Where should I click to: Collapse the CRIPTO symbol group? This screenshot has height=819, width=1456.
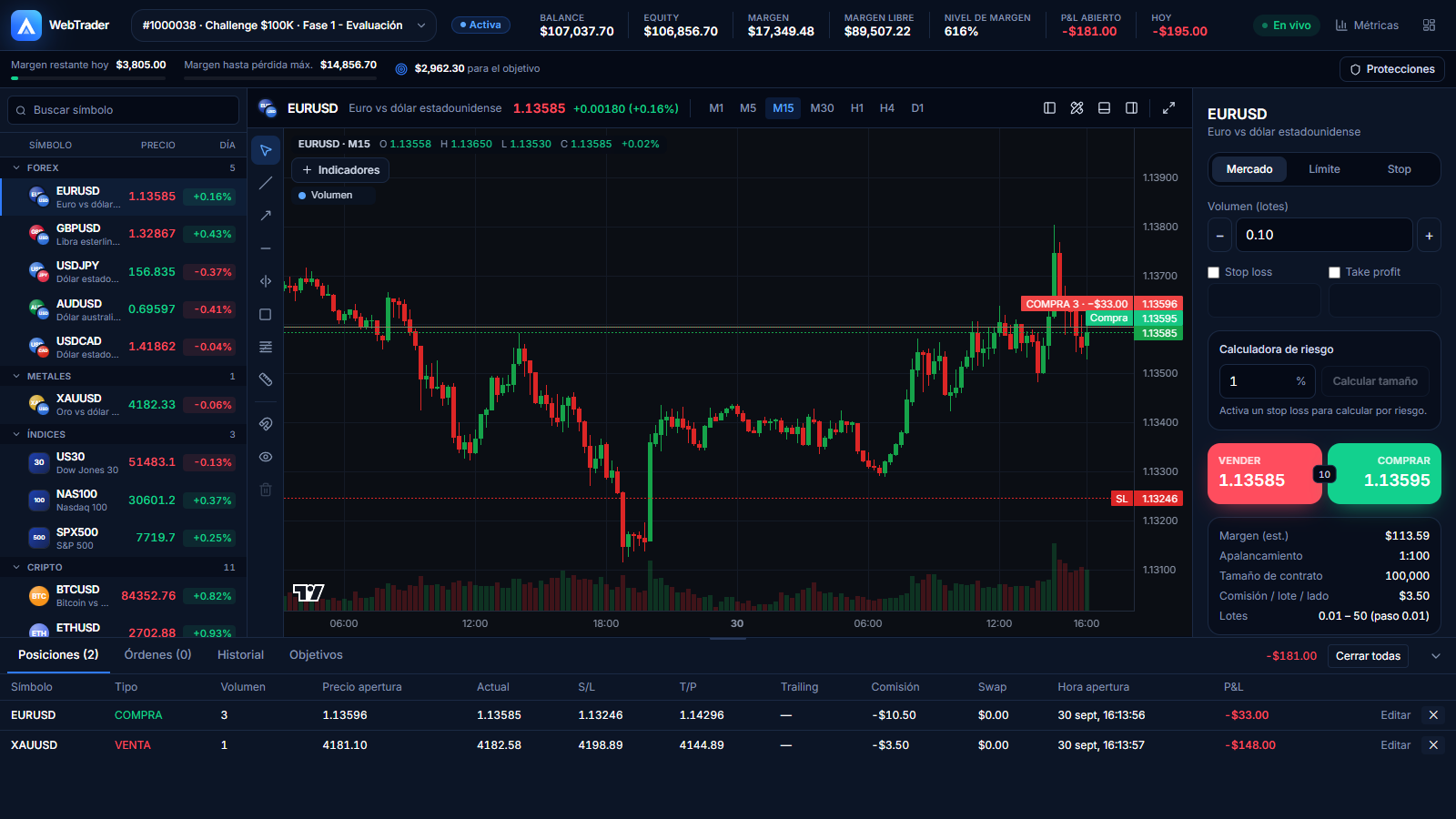[16, 567]
